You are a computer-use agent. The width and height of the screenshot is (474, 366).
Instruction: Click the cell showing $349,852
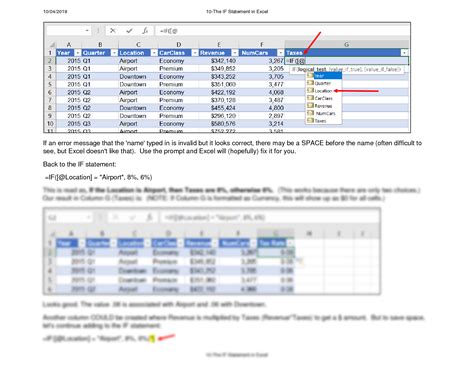point(219,68)
